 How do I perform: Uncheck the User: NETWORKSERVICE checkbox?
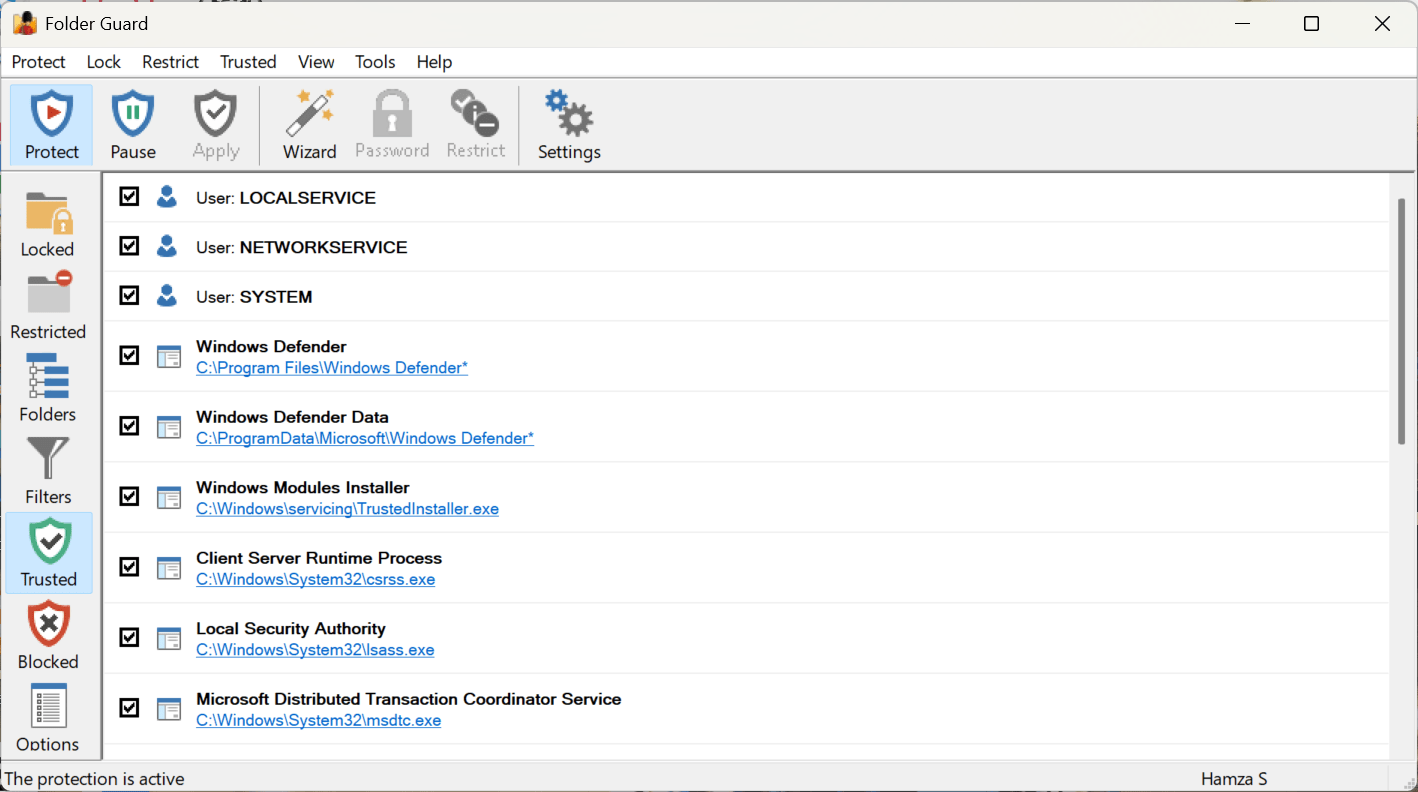click(x=129, y=245)
